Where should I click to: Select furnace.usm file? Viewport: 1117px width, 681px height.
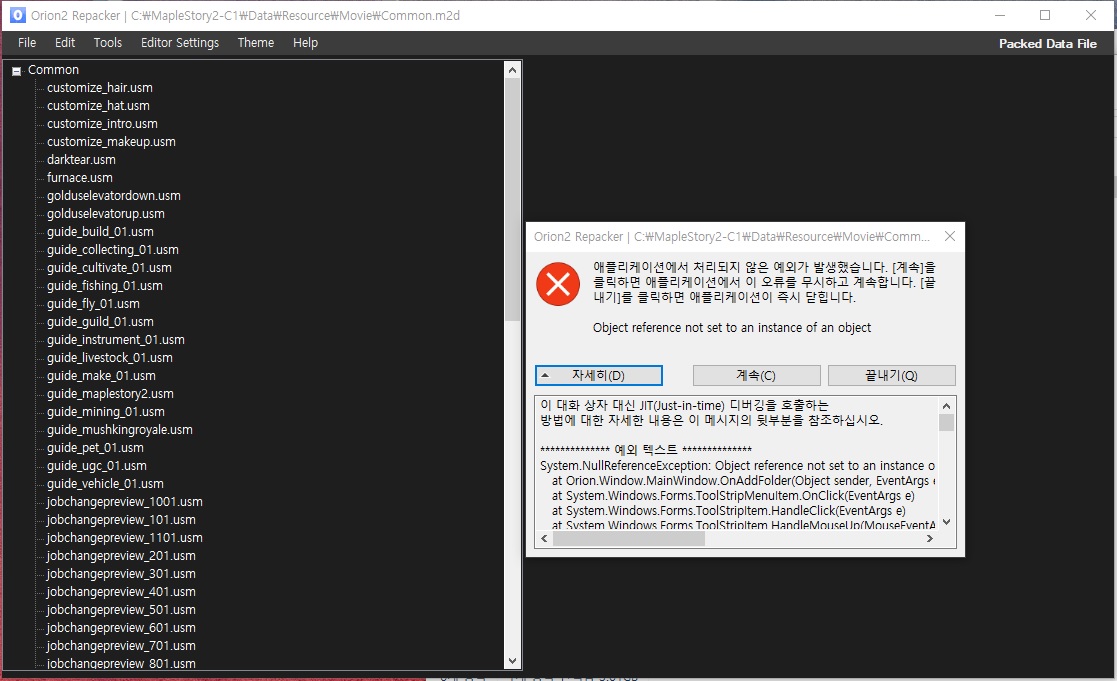tap(80, 177)
